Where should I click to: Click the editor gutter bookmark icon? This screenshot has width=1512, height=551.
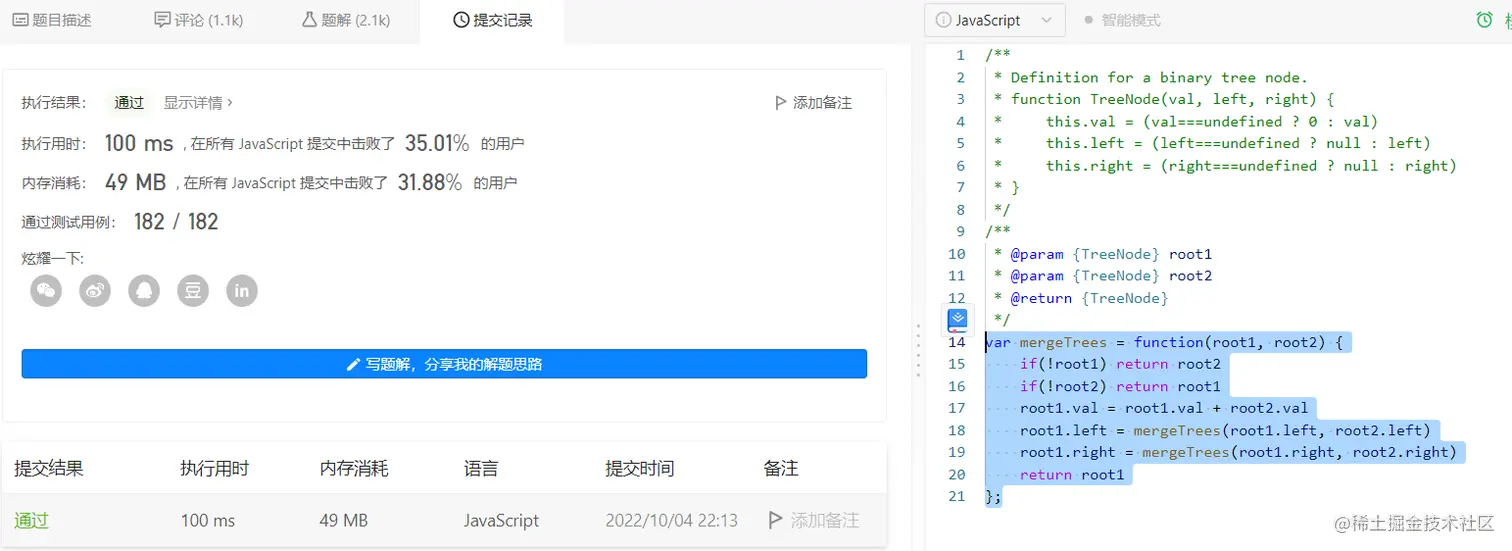[x=957, y=320]
